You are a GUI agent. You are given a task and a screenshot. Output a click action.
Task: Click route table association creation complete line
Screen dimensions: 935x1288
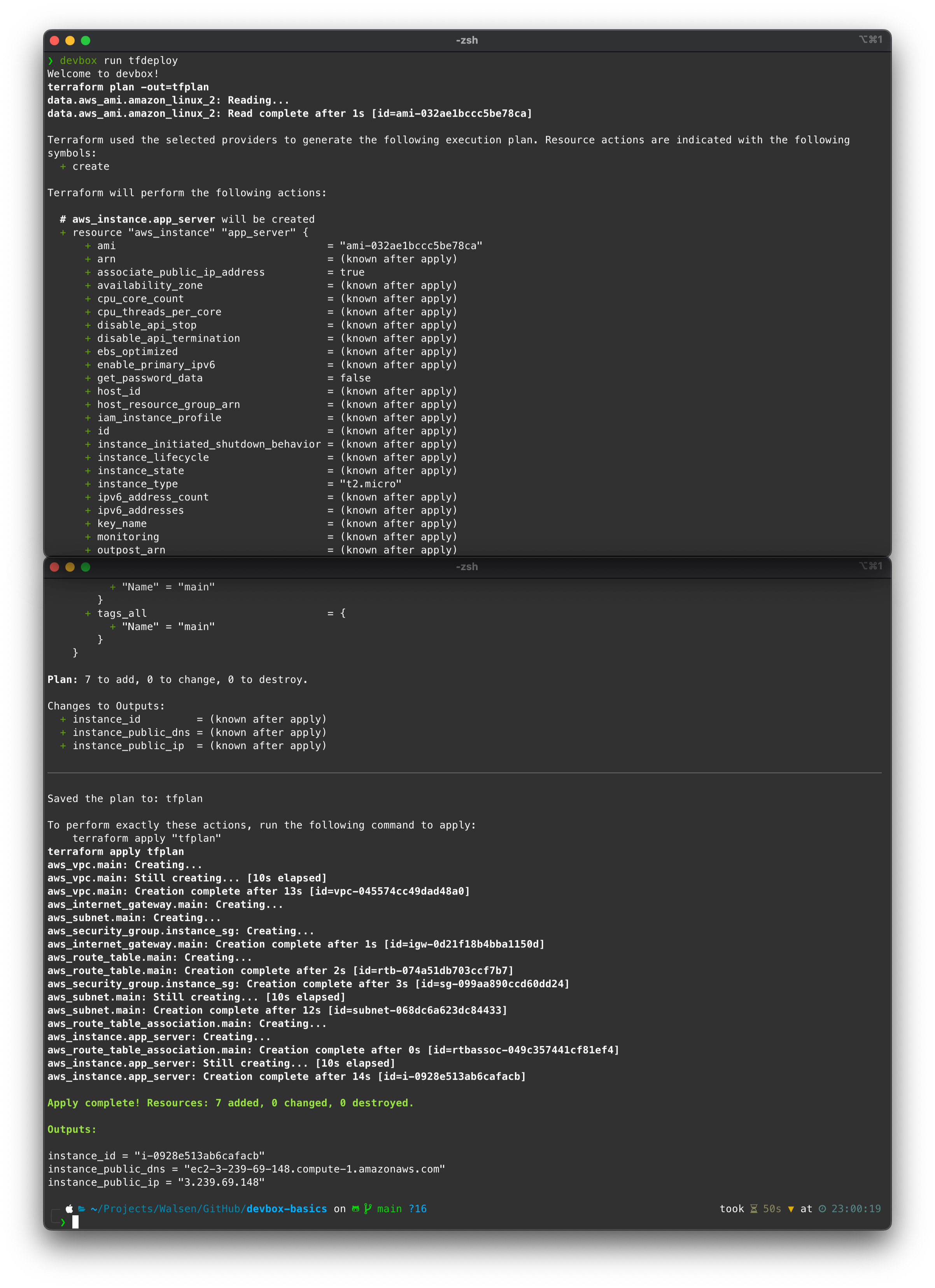pyautogui.click(x=333, y=1050)
